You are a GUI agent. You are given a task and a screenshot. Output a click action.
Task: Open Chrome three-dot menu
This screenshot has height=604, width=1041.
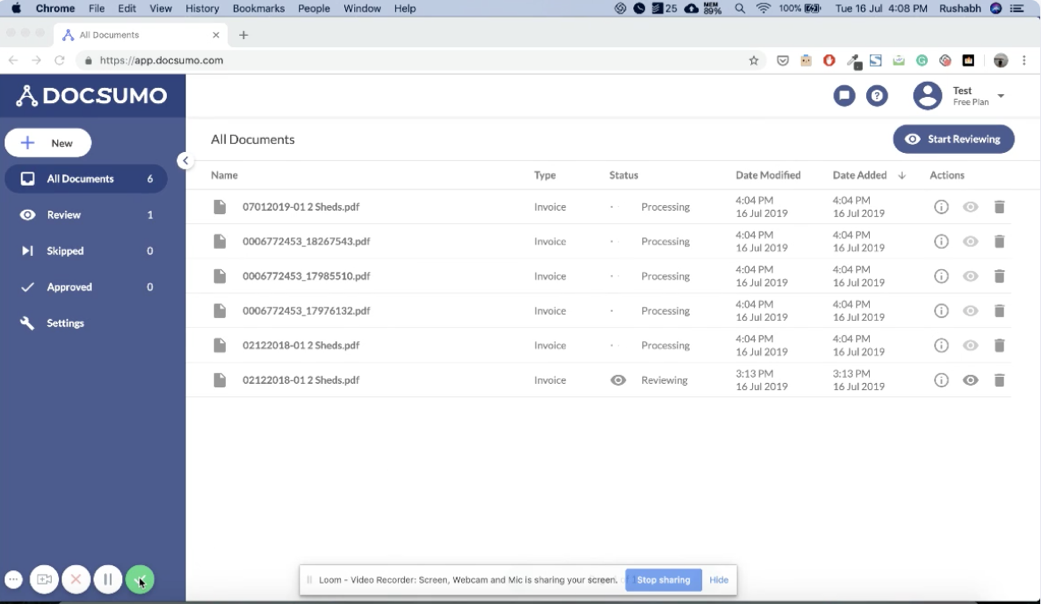pyautogui.click(x=1024, y=60)
